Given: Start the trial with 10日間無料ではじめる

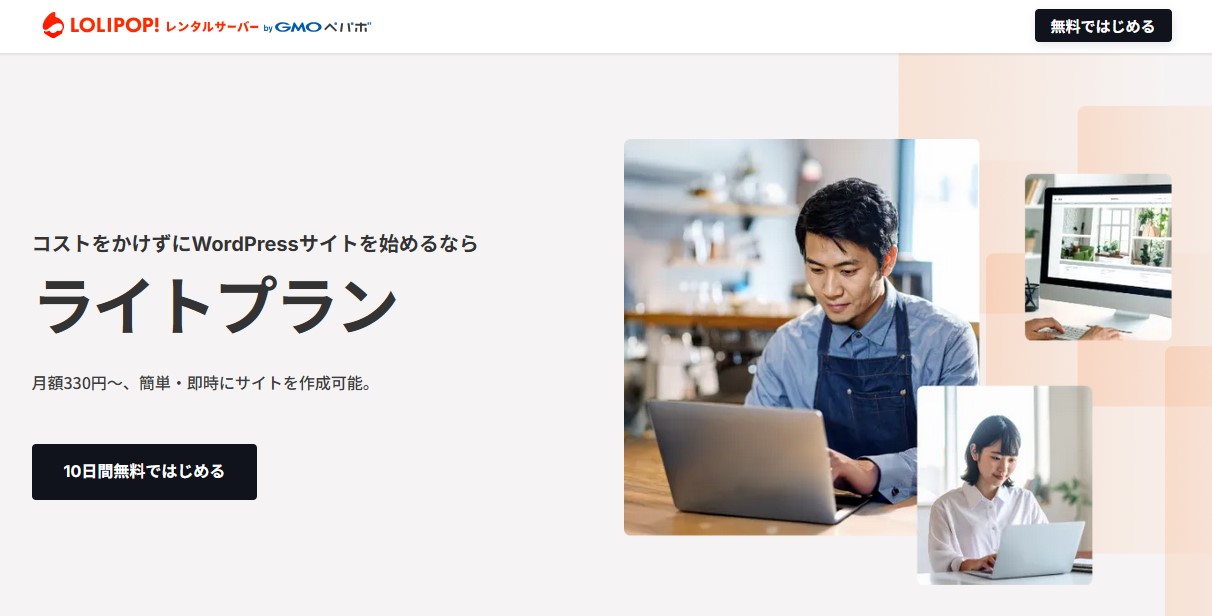Looking at the screenshot, I should point(144,472).
